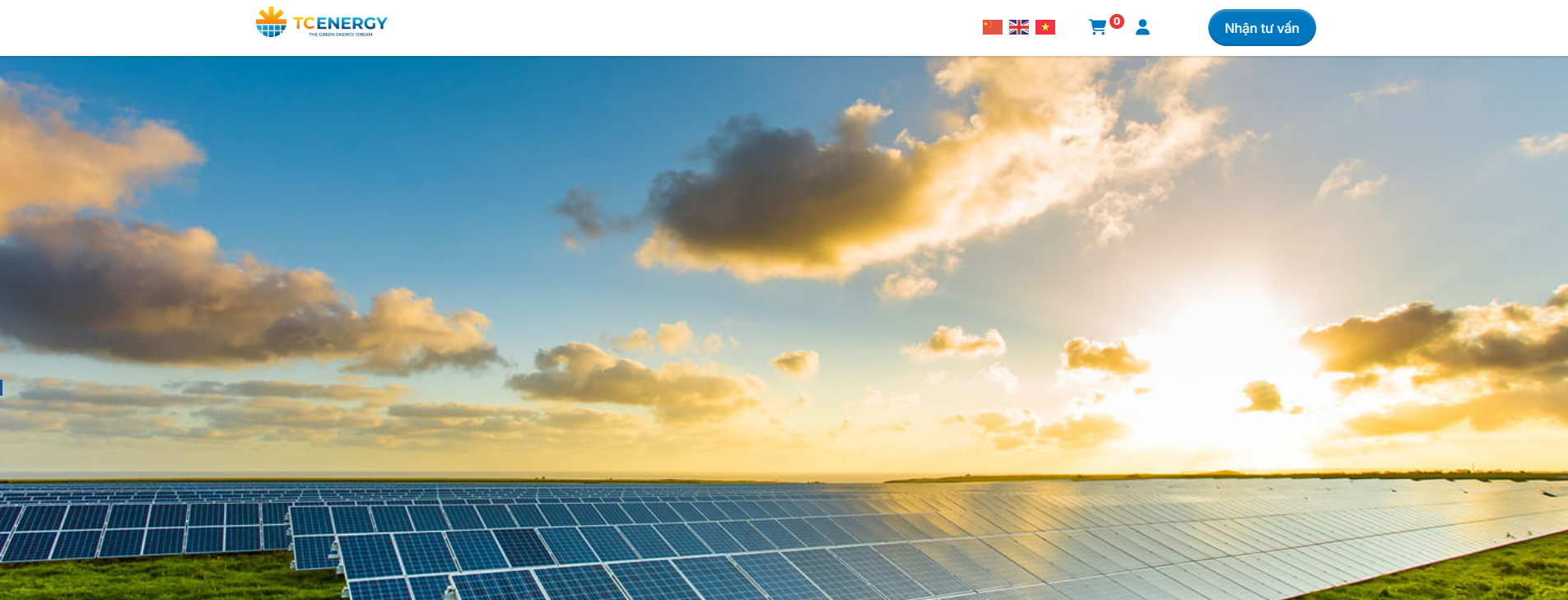Click the "Nhận tư vấn" button
The height and width of the screenshot is (600, 1568).
point(1262,28)
